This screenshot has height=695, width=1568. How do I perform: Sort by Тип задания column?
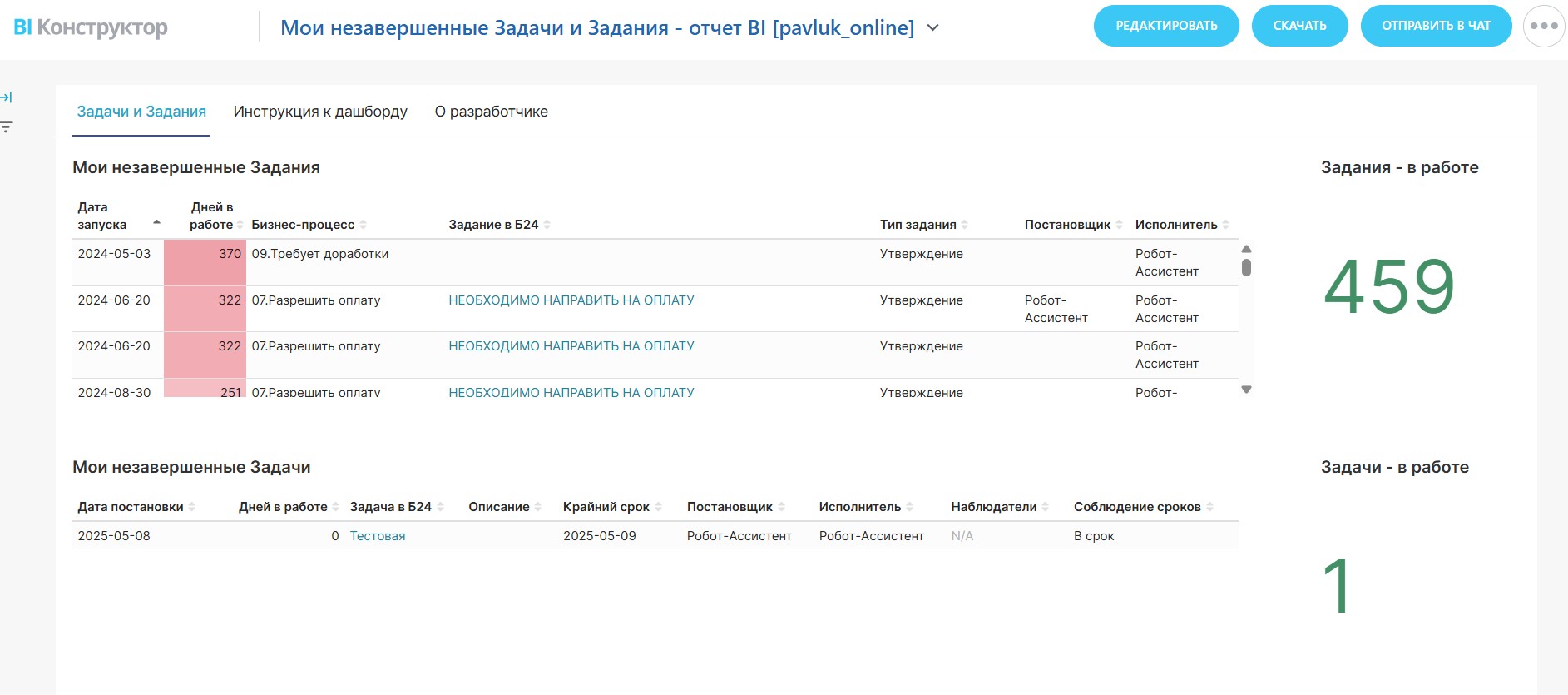click(x=964, y=225)
